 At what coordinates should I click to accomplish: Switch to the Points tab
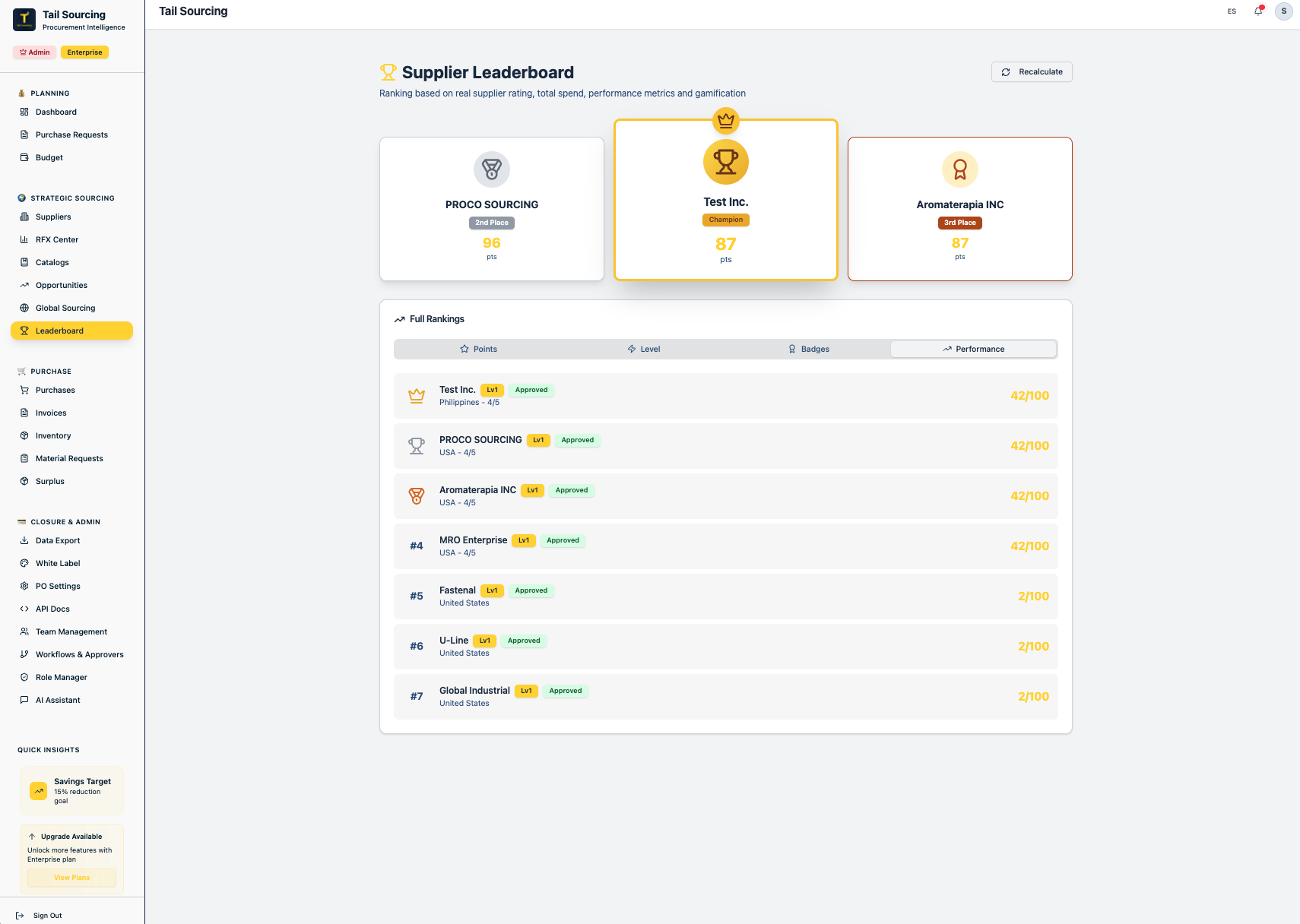pos(478,349)
